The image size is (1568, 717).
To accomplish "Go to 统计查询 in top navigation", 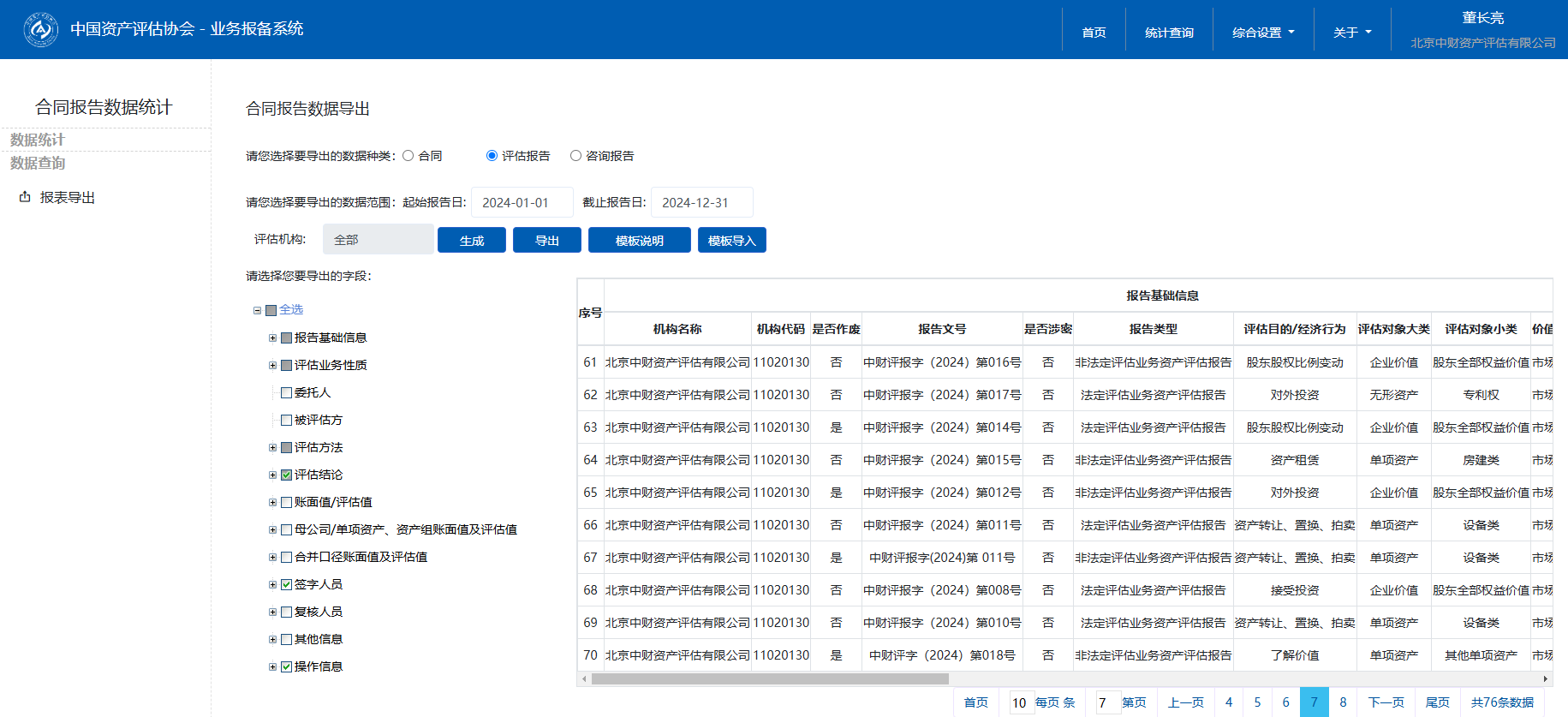I will (1169, 33).
